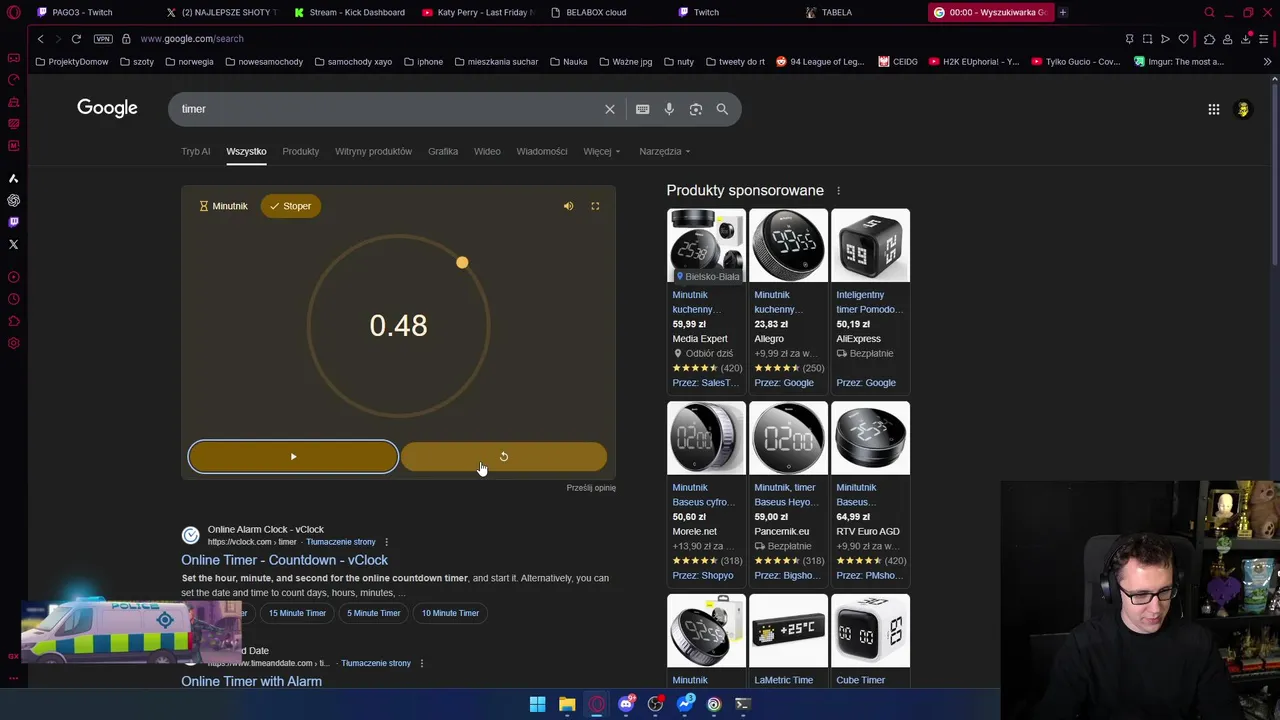This screenshot has height=720, width=1280.
Task: Reset the stopwatch with the reset button
Action: 503,457
